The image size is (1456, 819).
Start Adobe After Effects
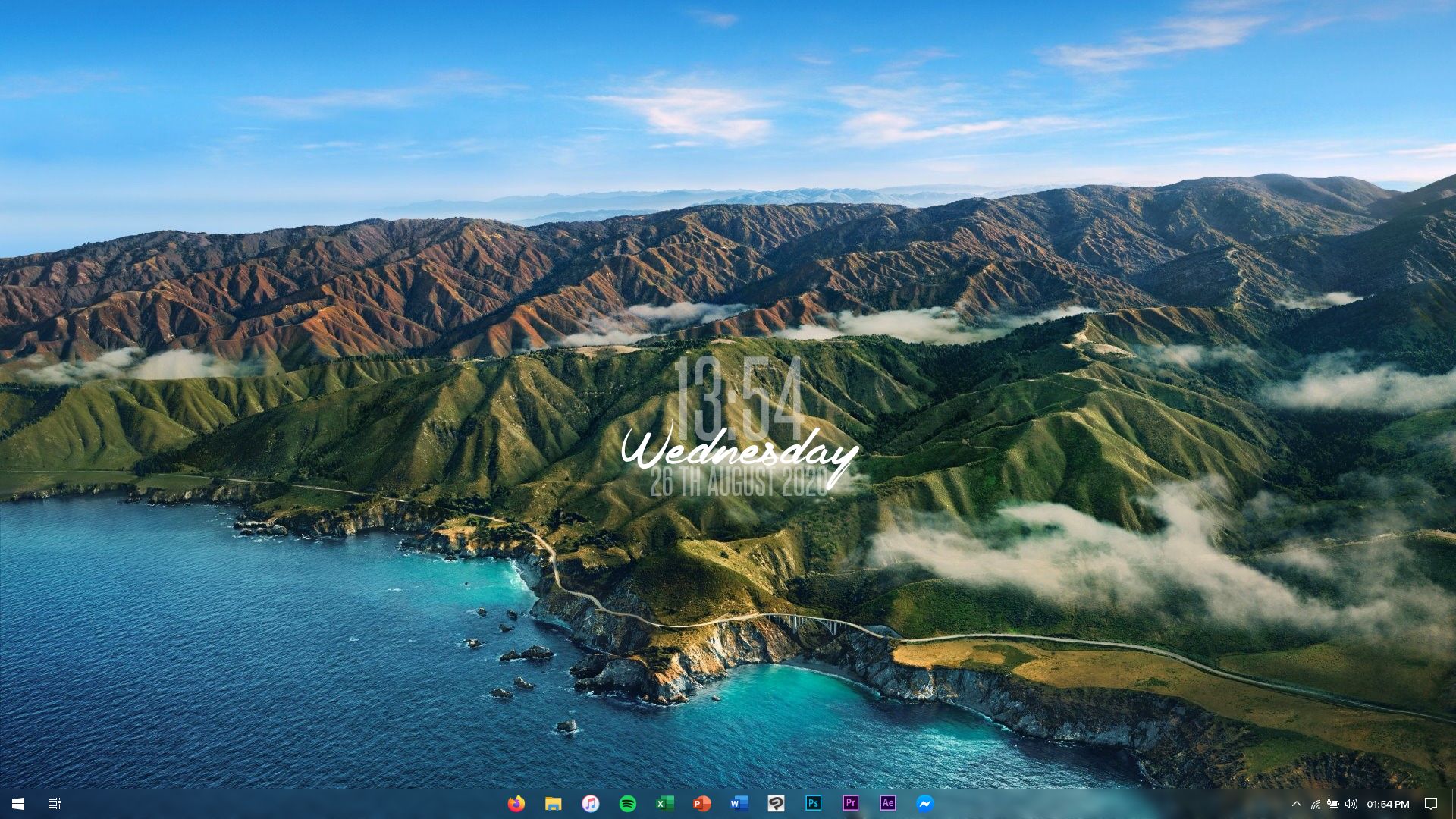[887, 804]
